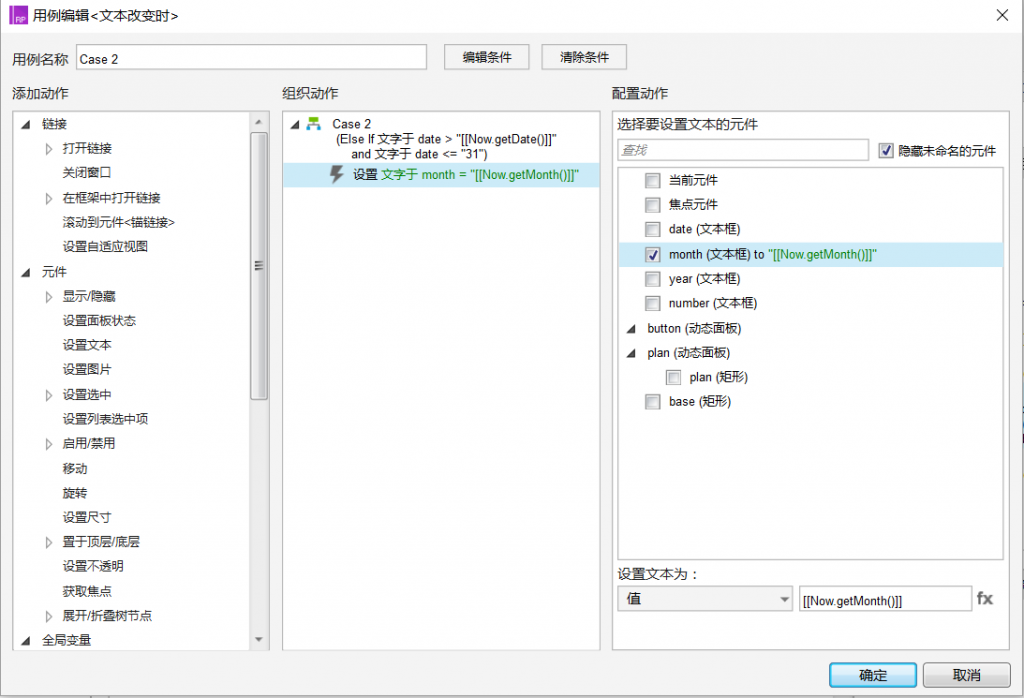Expand the 设置选中 item
Viewport: 1024px width, 698px height.
tap(49, 395)
